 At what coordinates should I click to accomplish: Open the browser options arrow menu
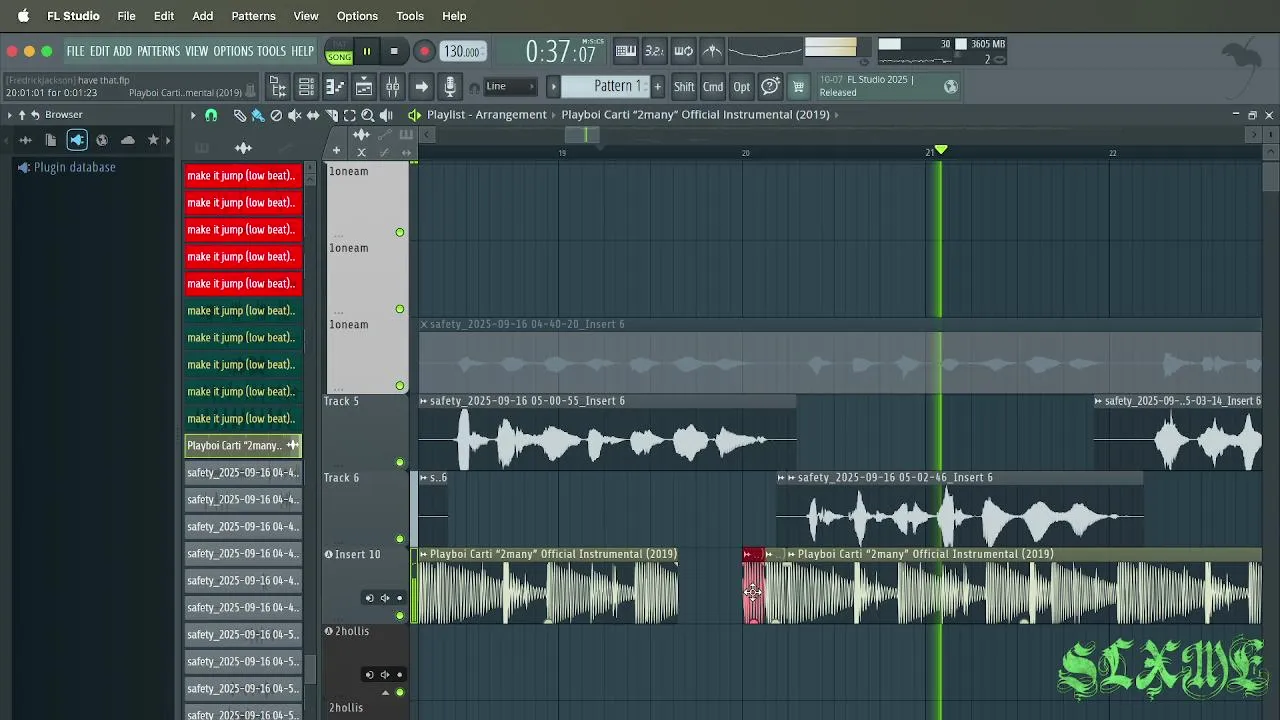click(10, 115)
